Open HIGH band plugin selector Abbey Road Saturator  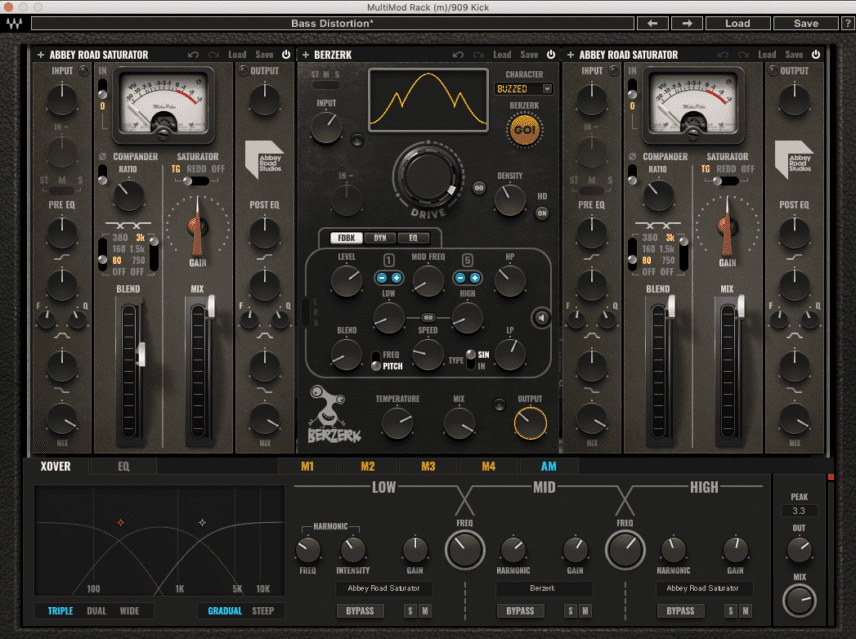(x=703, y=588)
